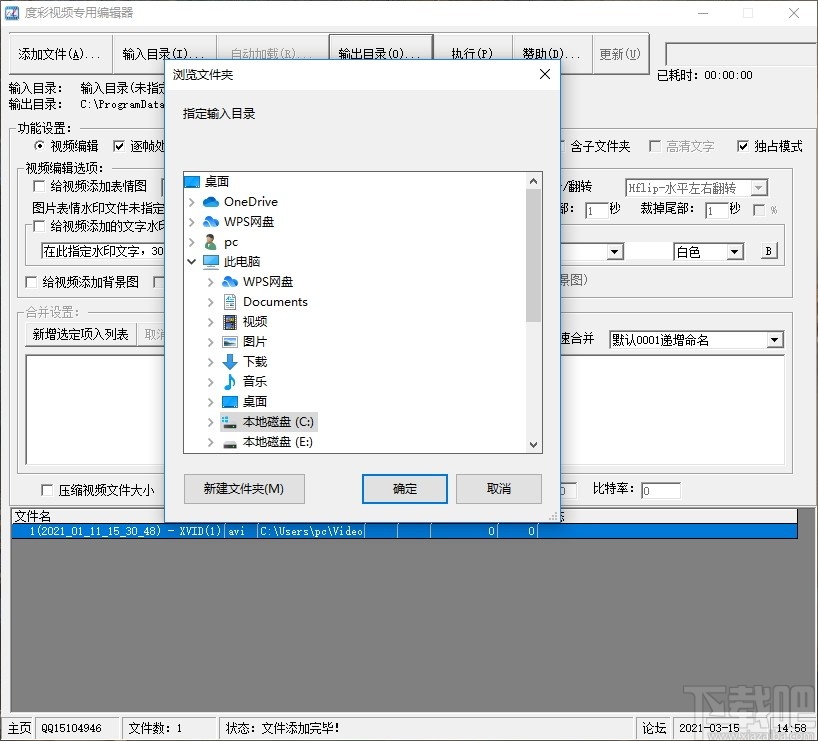Select the 视频 (Videos) folder icon

(232, 321)
